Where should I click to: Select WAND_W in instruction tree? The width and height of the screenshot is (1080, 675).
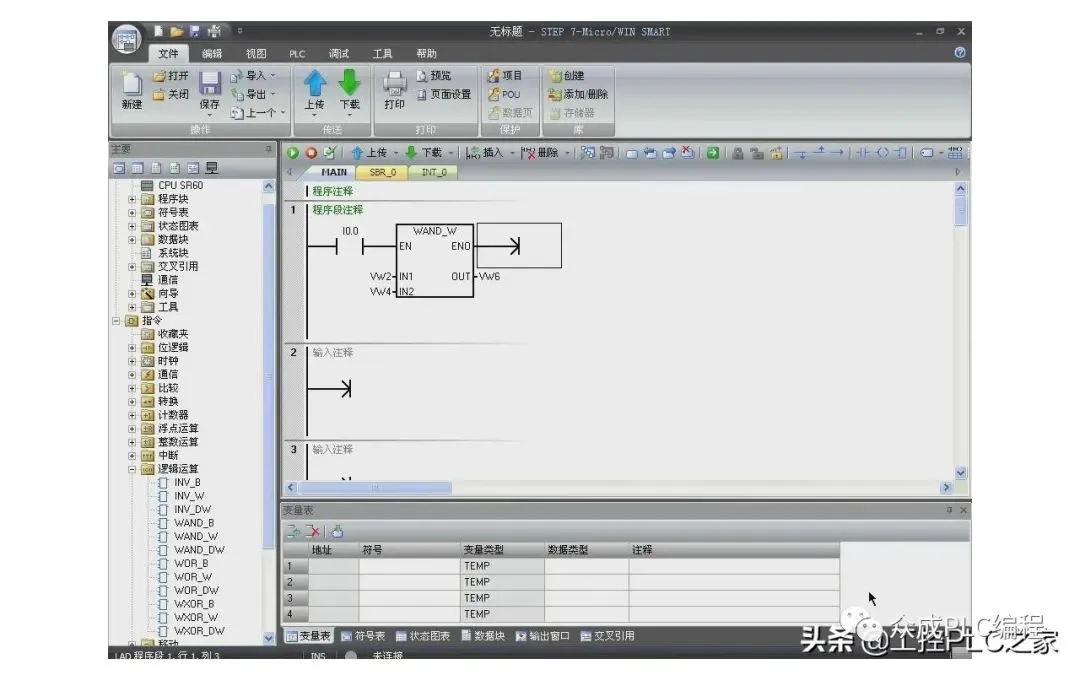tap(196, 537)
